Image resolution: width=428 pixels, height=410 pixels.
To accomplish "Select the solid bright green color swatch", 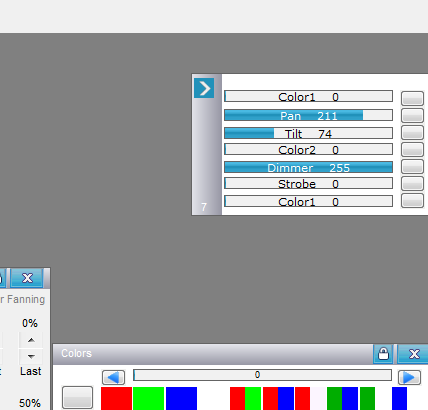I will (149, 398).
